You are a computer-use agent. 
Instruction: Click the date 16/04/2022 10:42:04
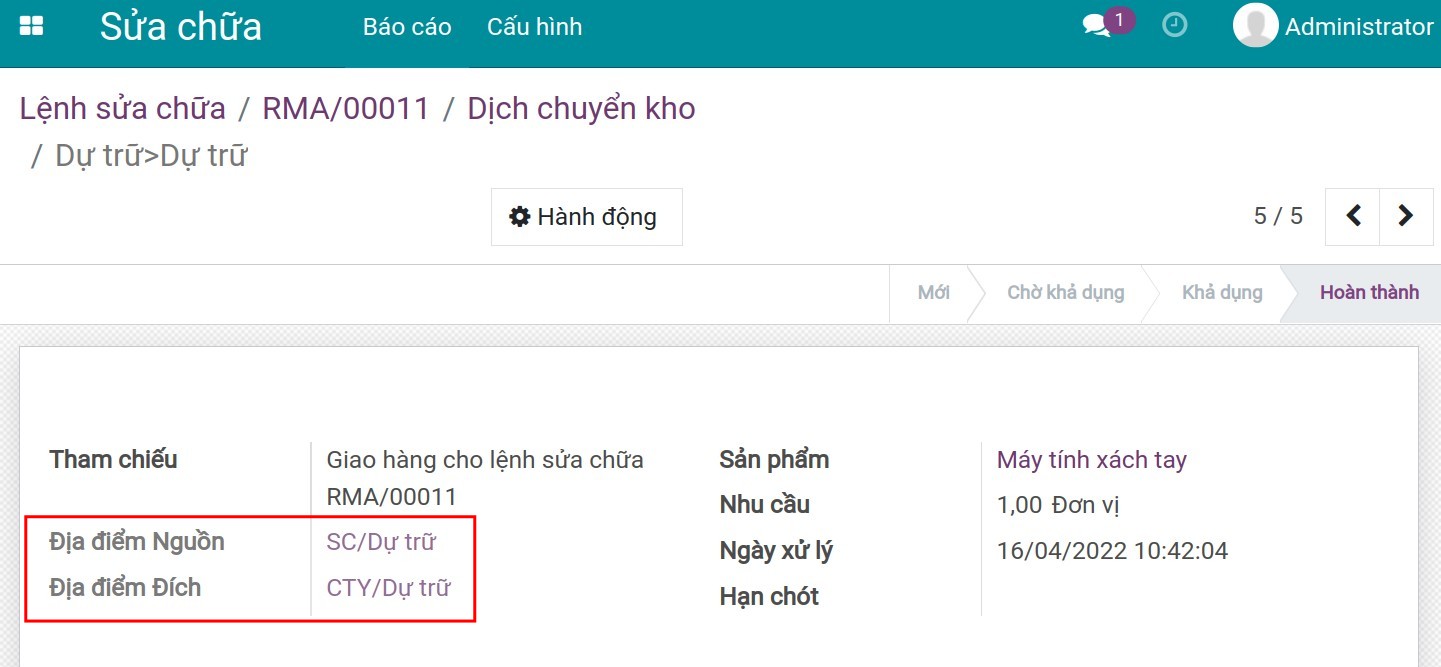[1112, 551]
